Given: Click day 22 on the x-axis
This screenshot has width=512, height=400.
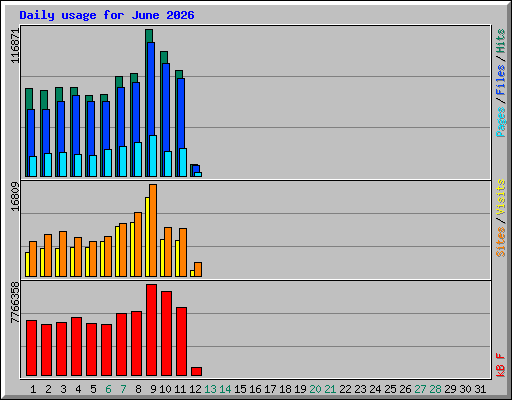Looking at the screenshot, I should pyautogui.click(x=345, y=389).
